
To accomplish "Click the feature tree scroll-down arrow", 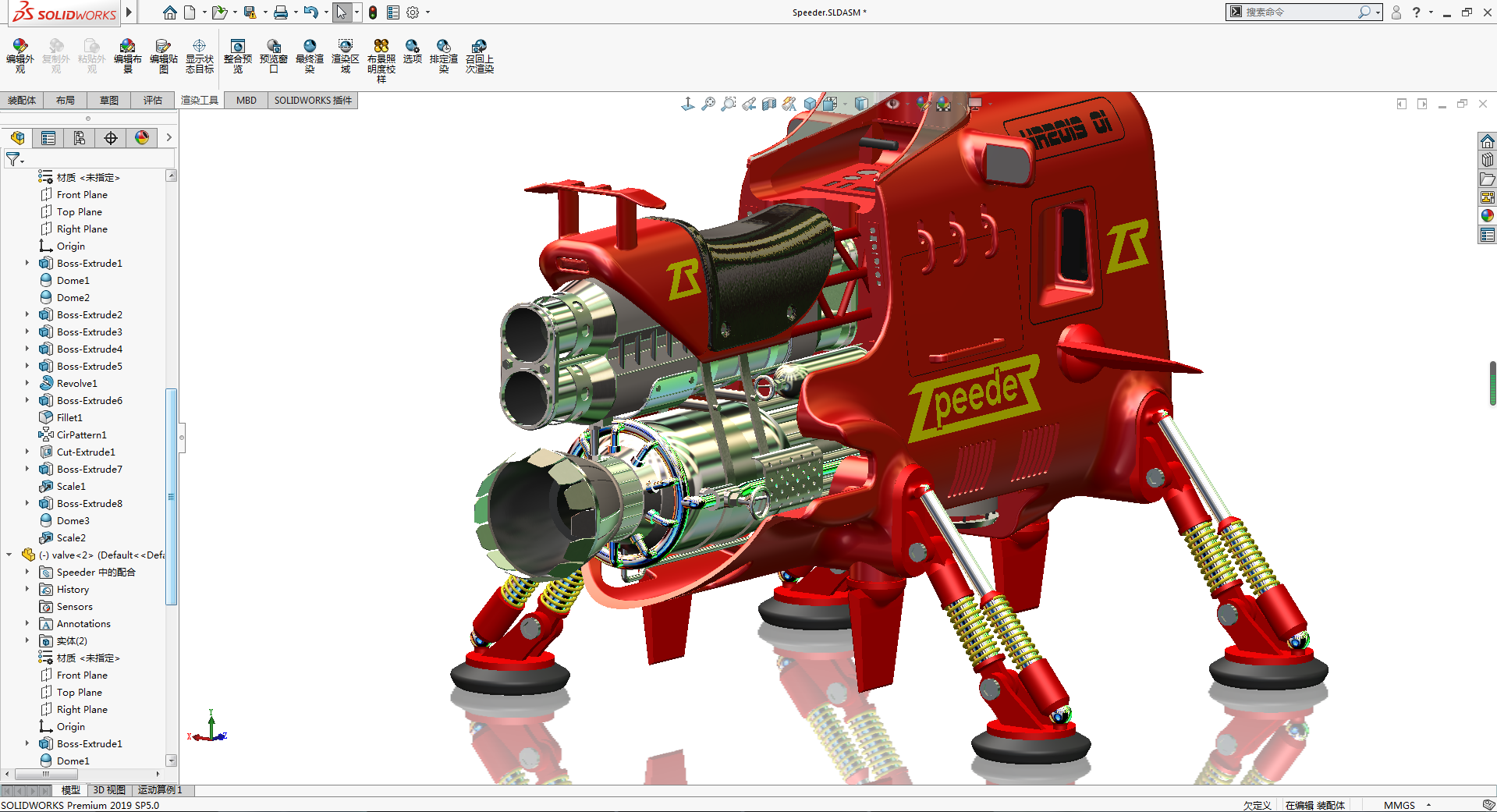I will point(172,760).
